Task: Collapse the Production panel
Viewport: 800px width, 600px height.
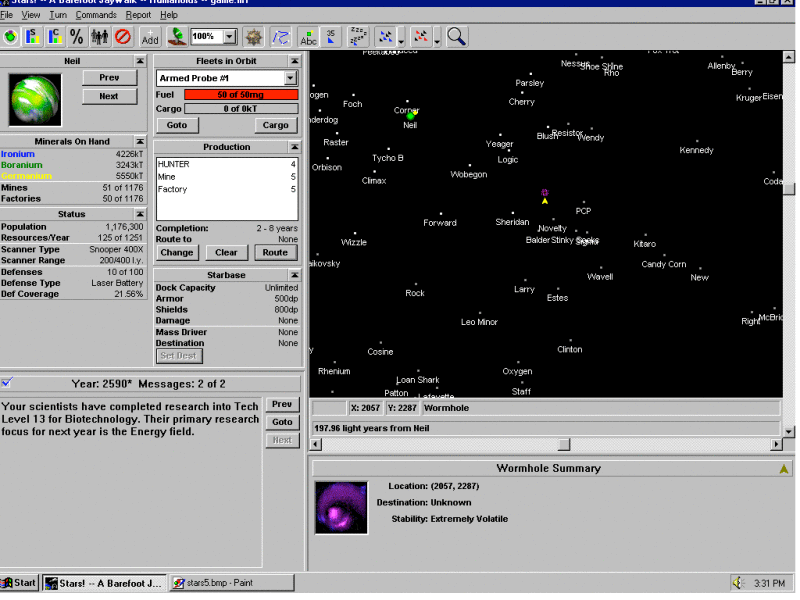Action: coord(294,147)
